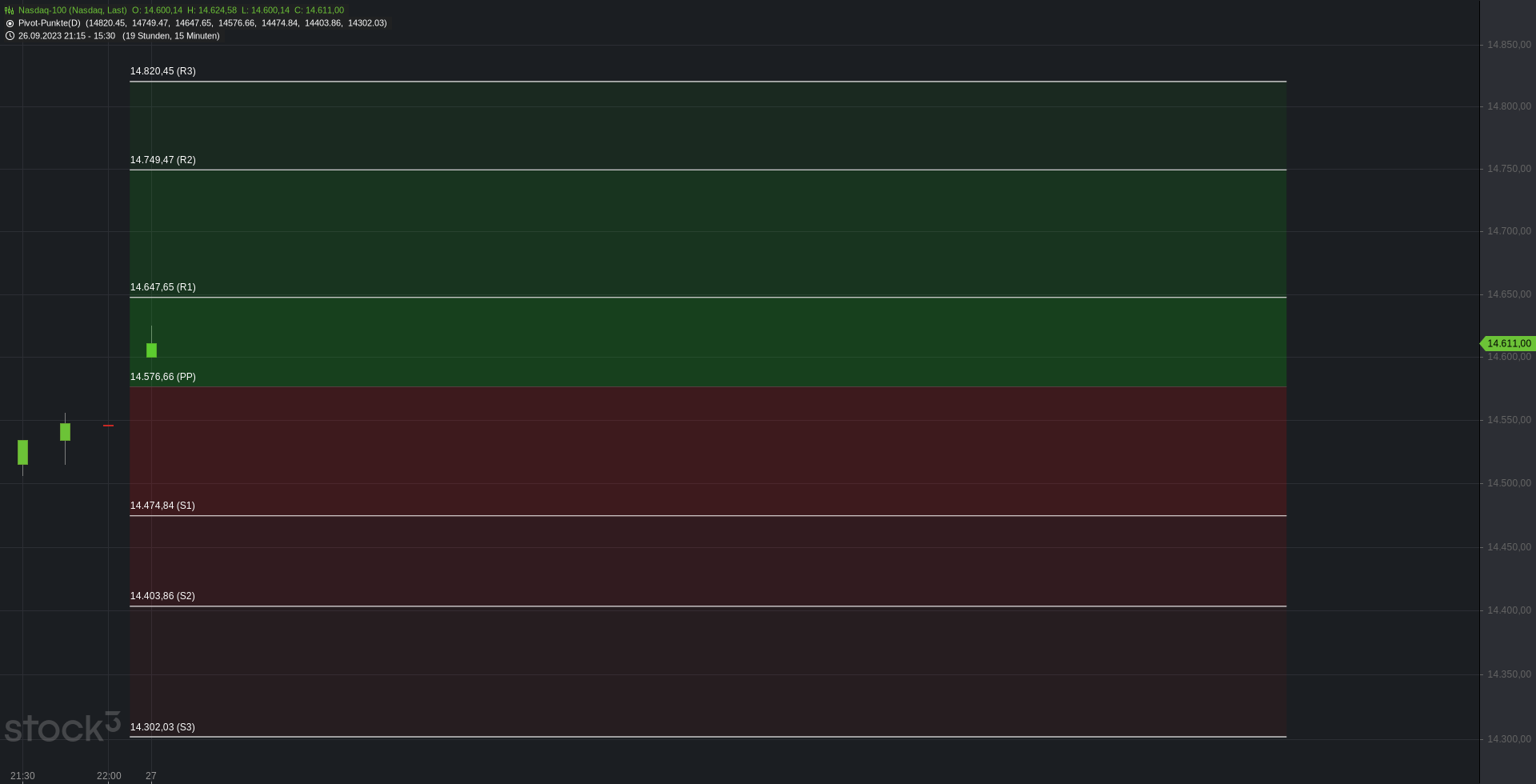This screenshot has height=784, width=1536.
Task: Click the clock icon beside the date range
Action: (10, 36)
